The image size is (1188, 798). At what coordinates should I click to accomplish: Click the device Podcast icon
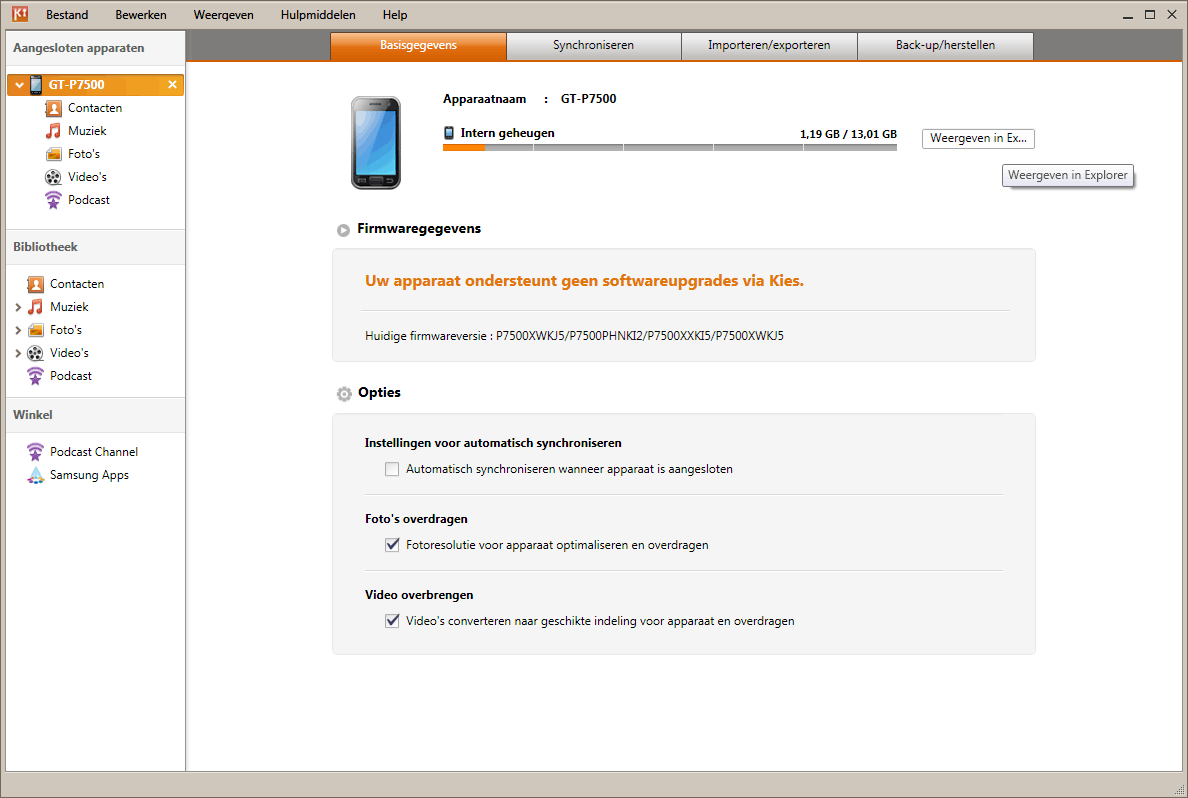(53, 200)
